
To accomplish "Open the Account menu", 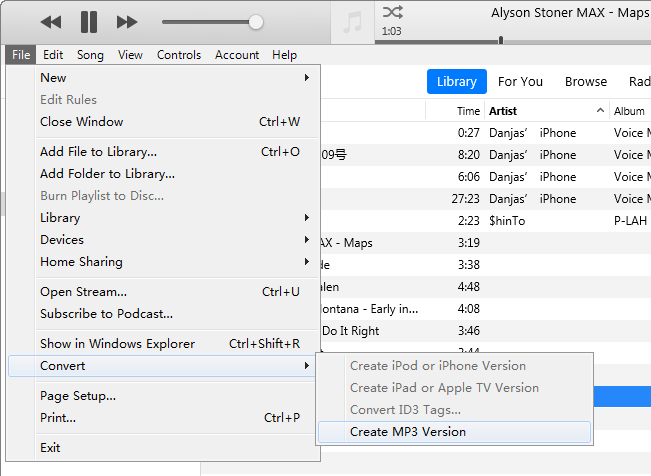I will (x=237, y=55).
